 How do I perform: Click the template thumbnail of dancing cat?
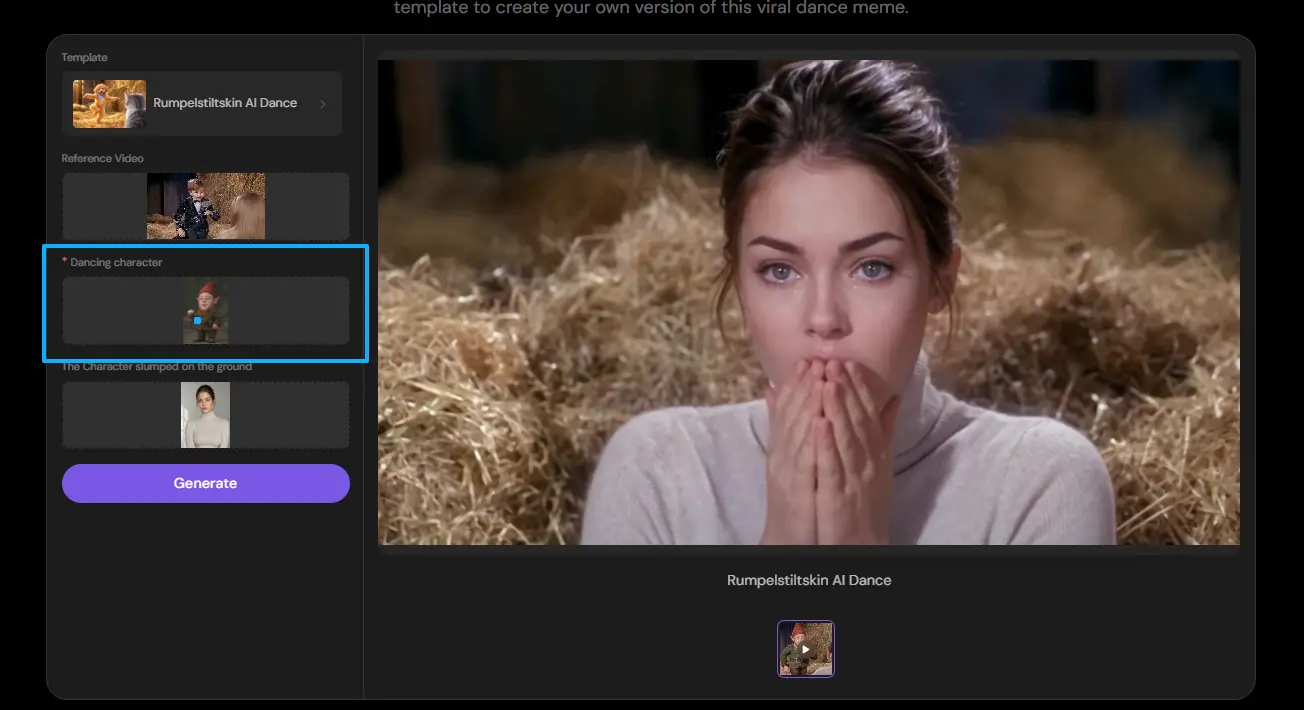(109, 104)
